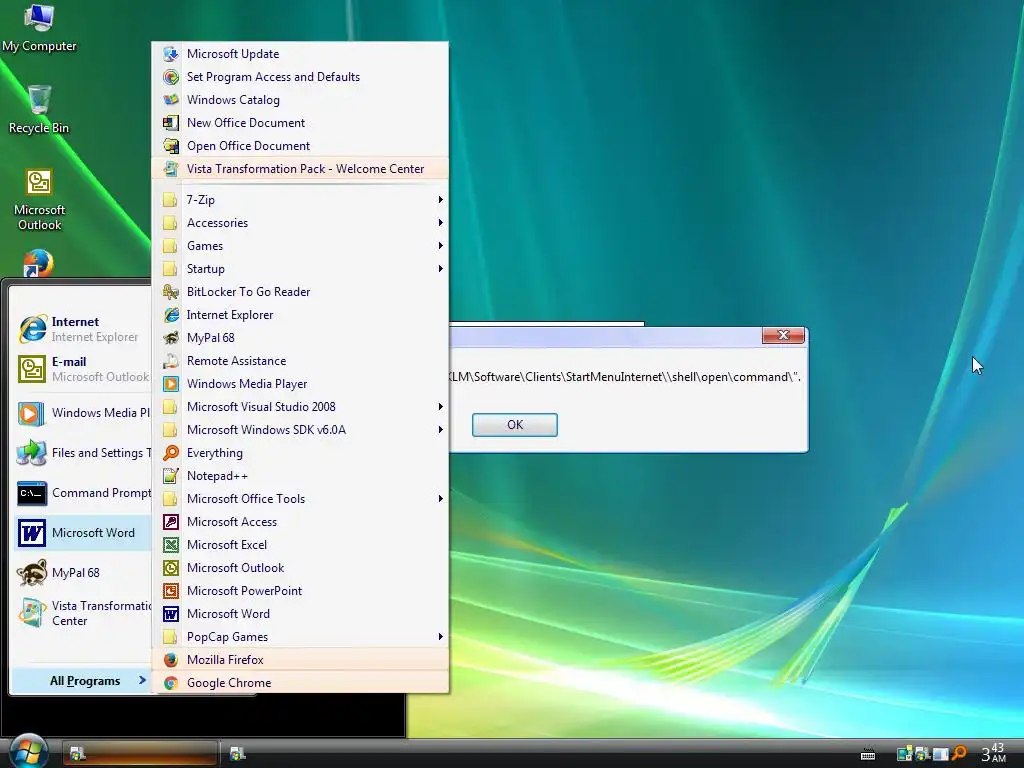Screen dimensions: 1024x768
Task: Expand the Microsoft Windows SDK v6.0A submenu arrow
Action: [x=441, y=430]
